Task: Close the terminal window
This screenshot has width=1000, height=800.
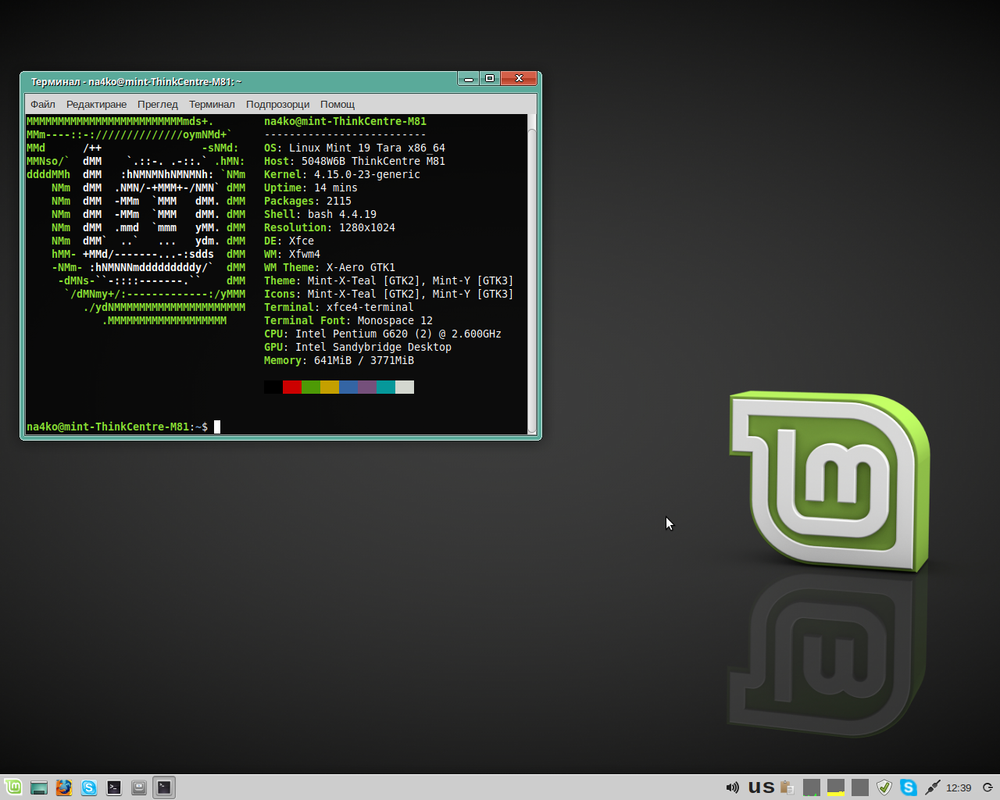Action: pyautogui.click(x=518, y=78)
